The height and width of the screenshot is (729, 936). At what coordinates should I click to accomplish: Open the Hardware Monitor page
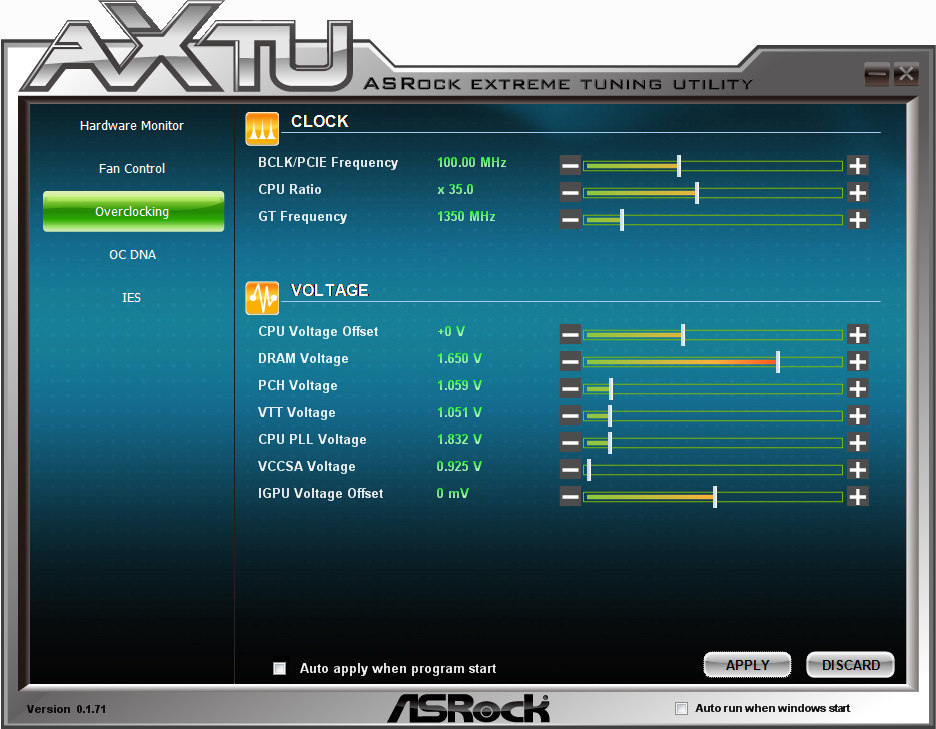[132, 126]
